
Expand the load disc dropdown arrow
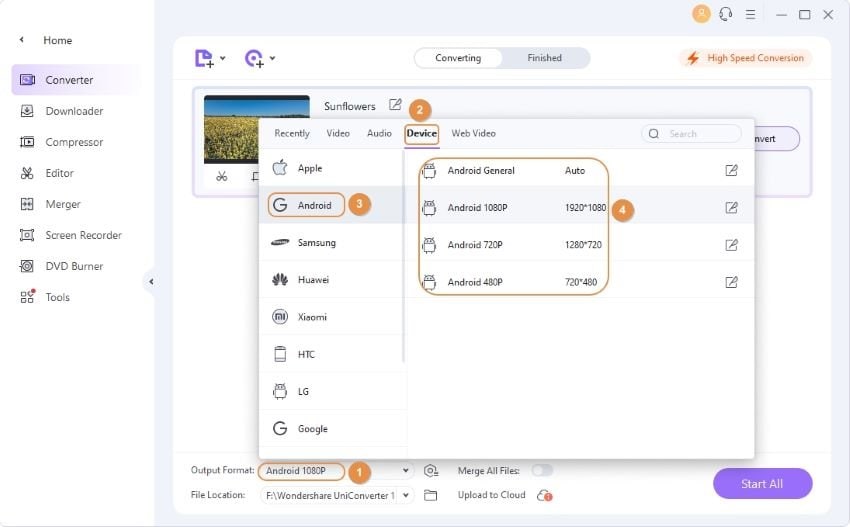pos(272,58)
